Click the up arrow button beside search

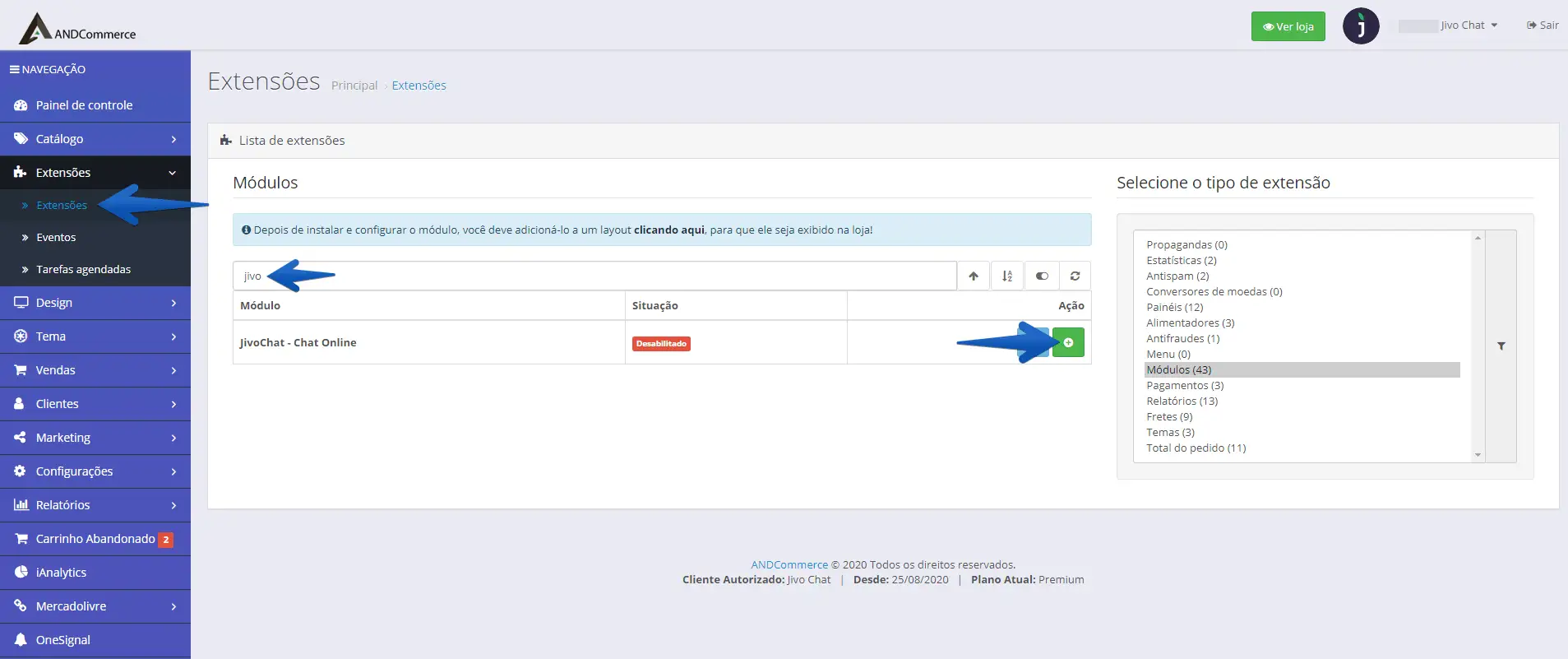(974, 276)
